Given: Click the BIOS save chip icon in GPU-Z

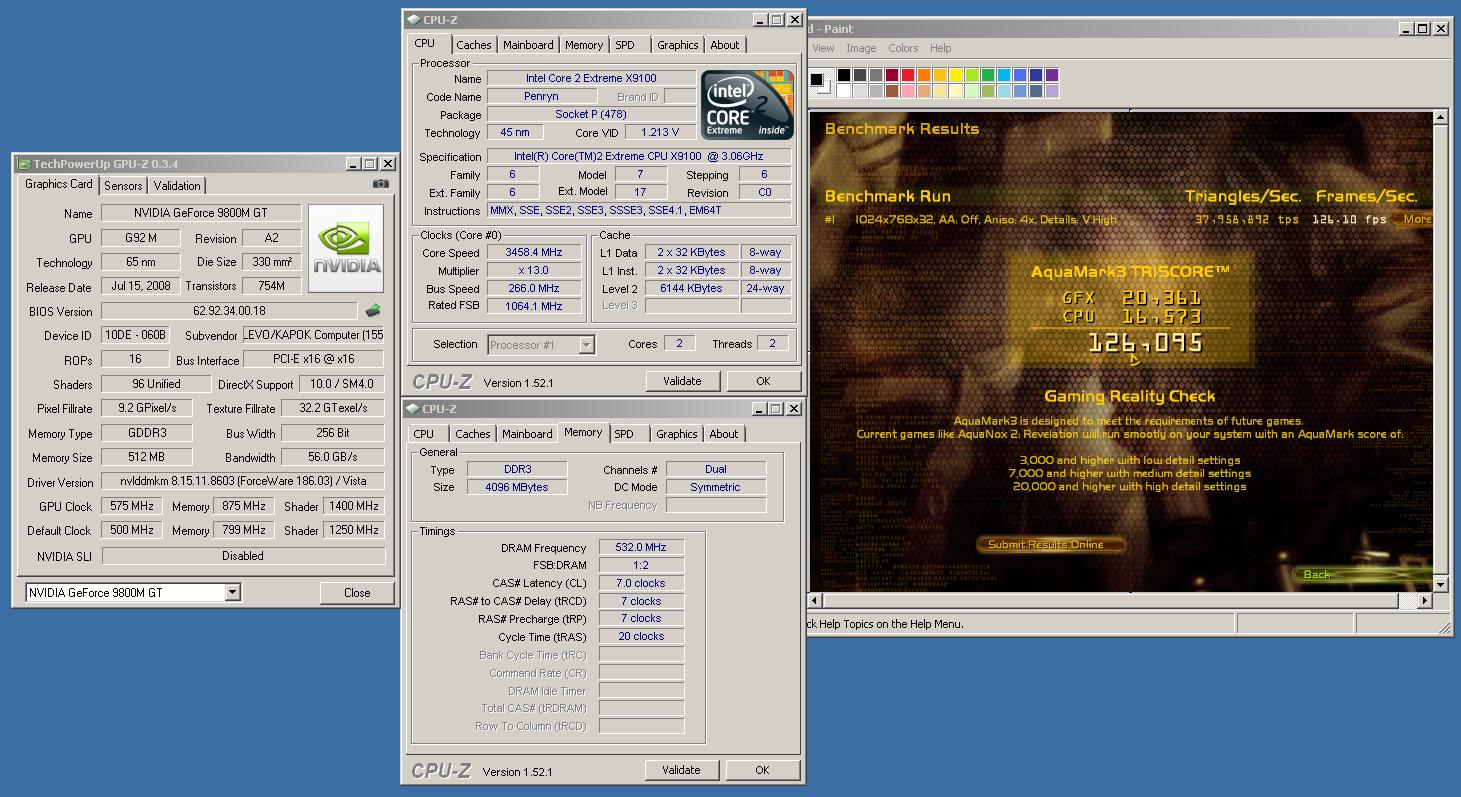Looking at the screenshot, I should (x=373, y=311).
